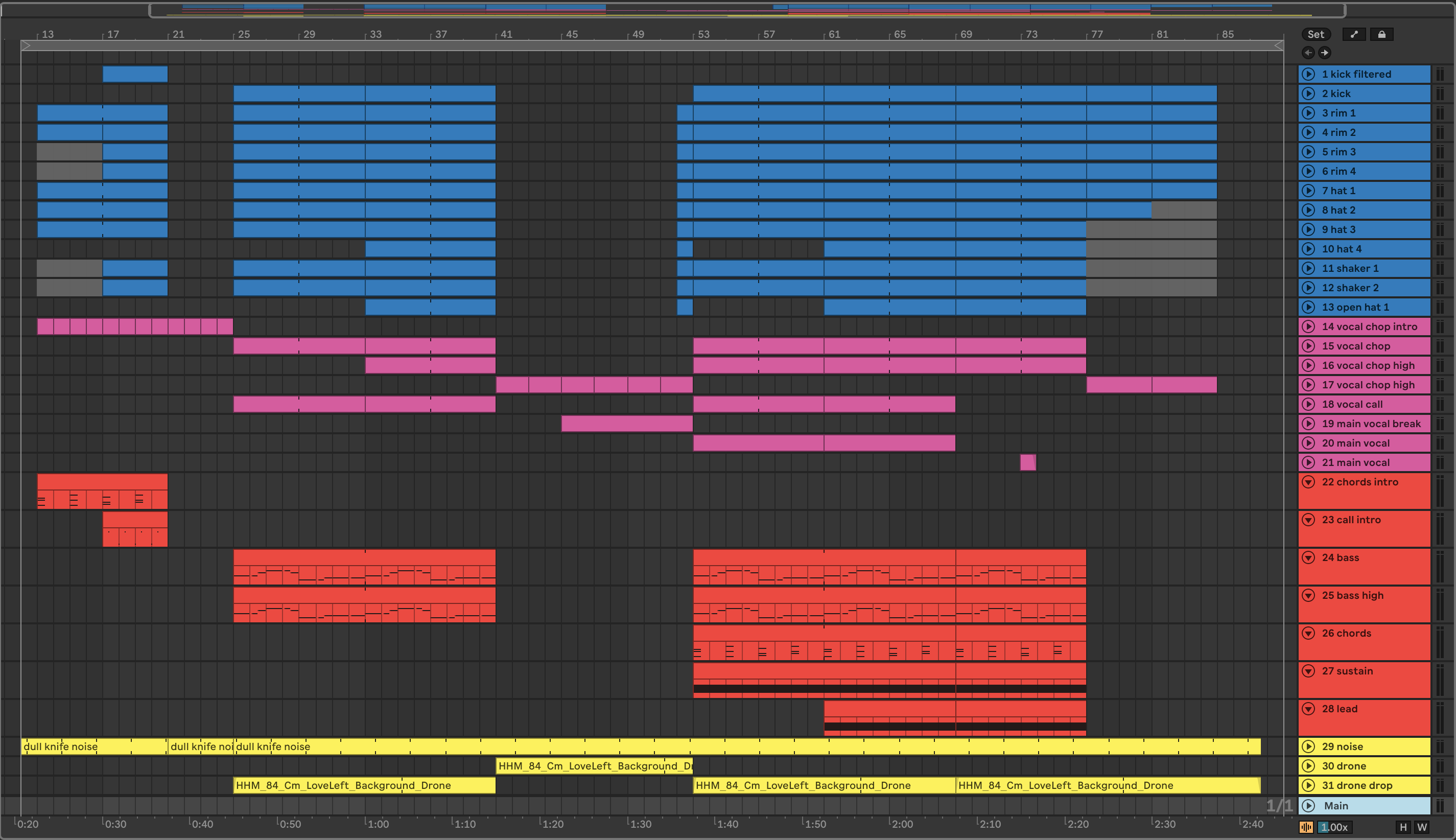Fold the 24 bass track

point(1308,557)
